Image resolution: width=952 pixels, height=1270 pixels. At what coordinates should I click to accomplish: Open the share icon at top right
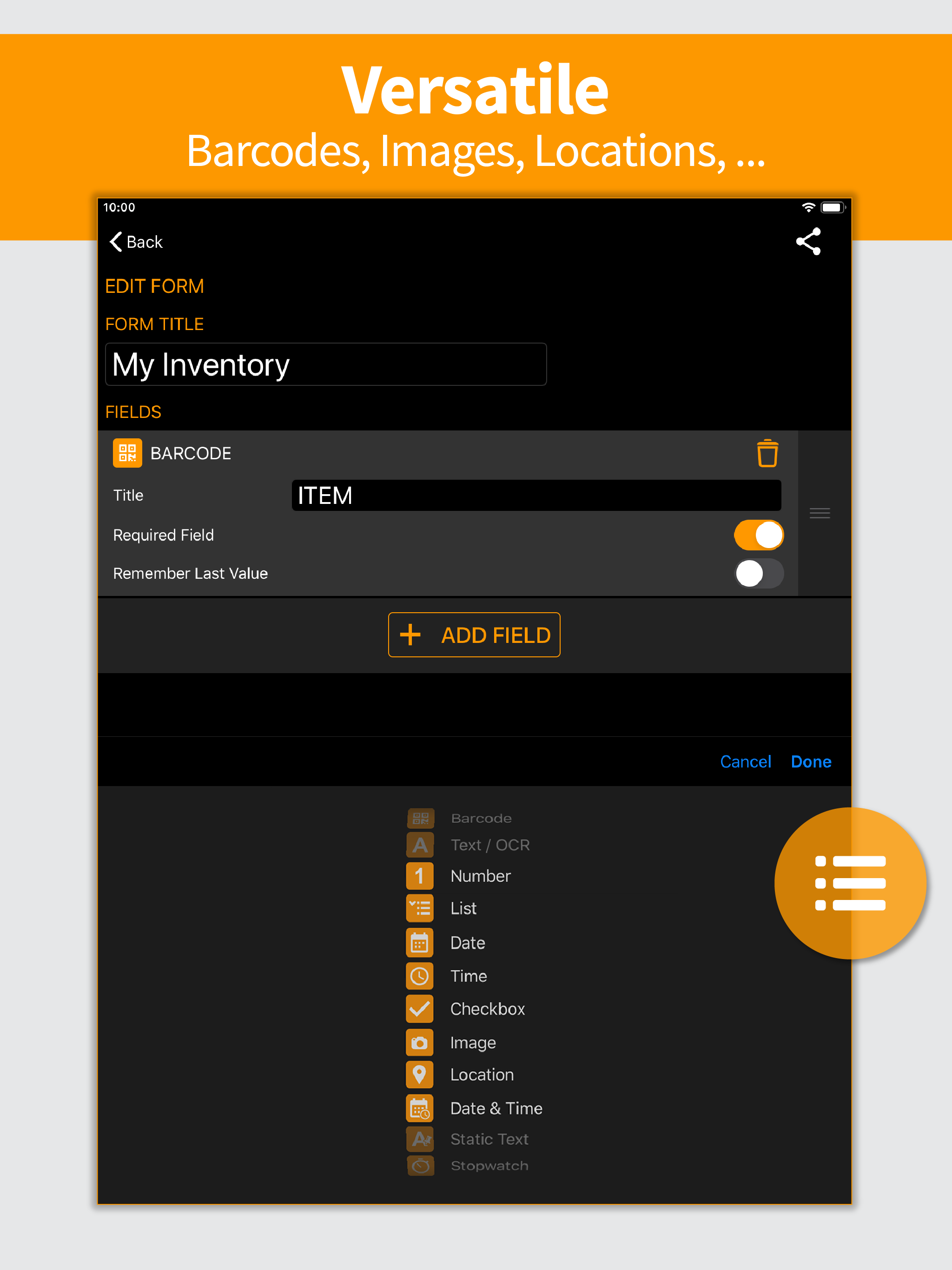point(808,242)
